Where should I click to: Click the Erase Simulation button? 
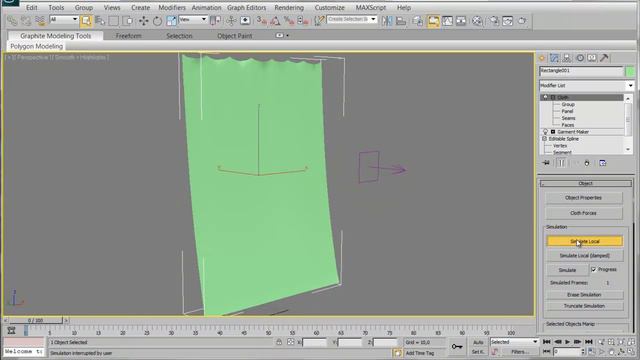(x=584, y=295)
